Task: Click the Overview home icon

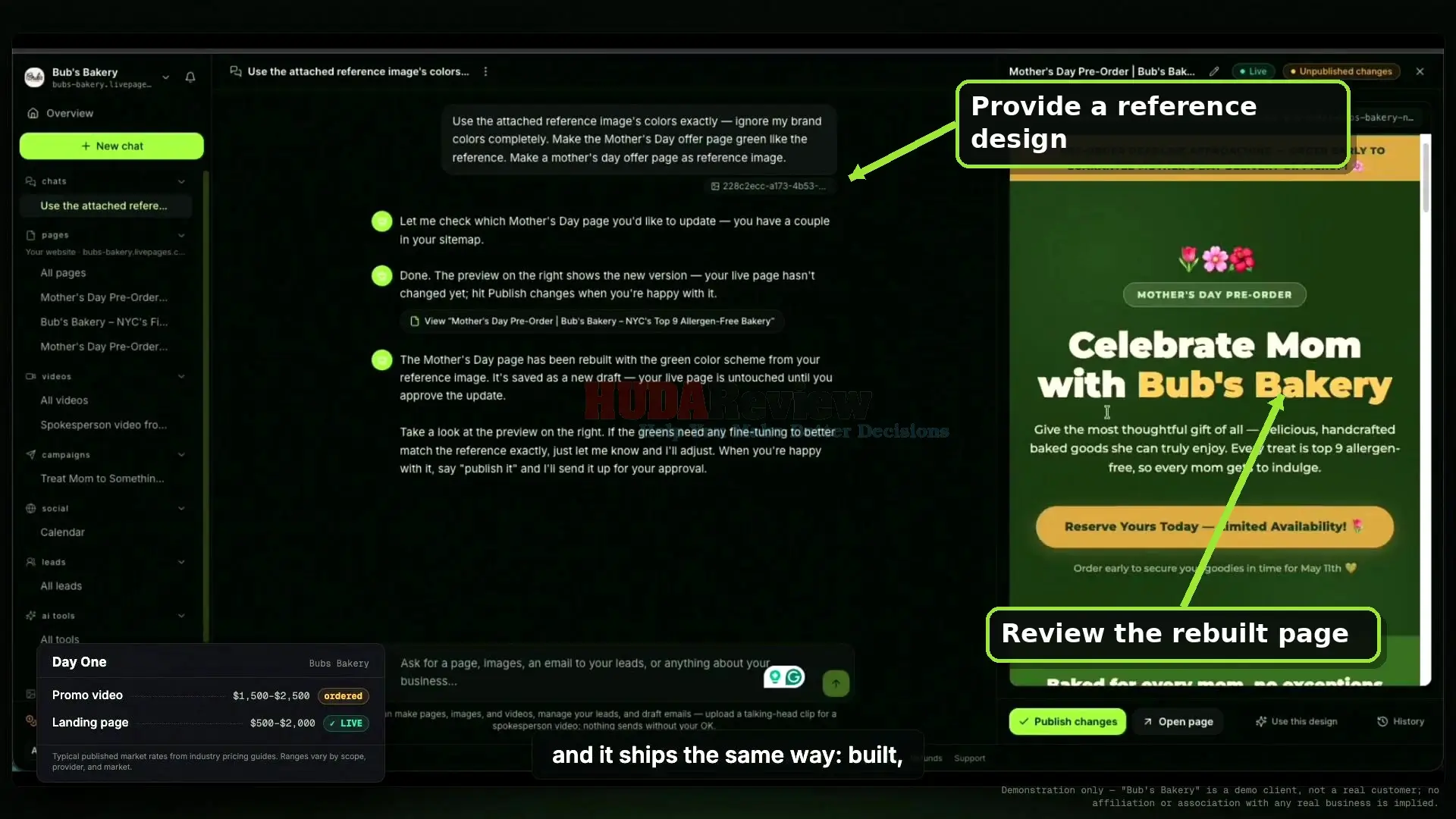Action: point(33,113)
